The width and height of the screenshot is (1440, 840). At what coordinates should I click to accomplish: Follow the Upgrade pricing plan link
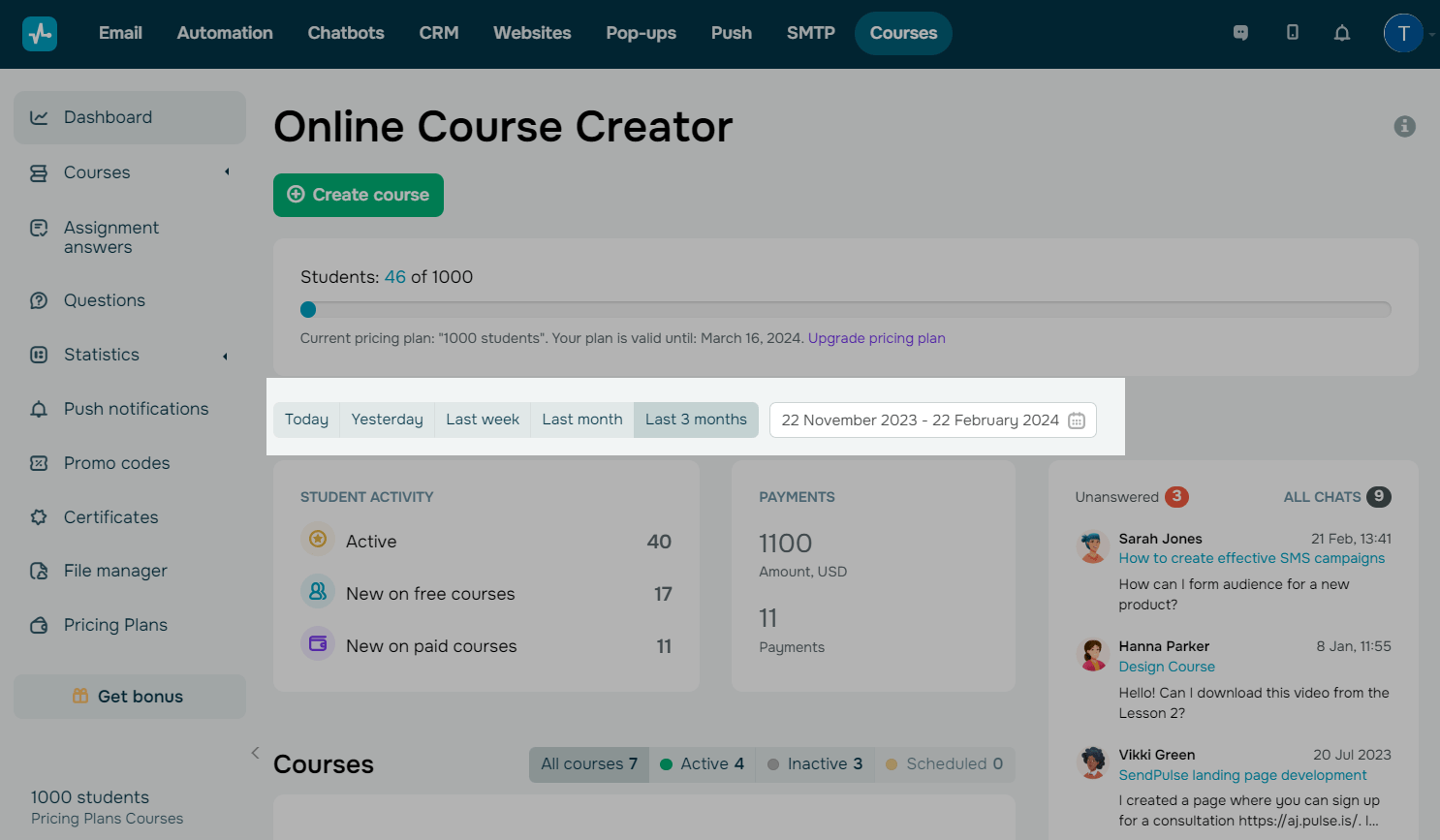tap(877, 338)
